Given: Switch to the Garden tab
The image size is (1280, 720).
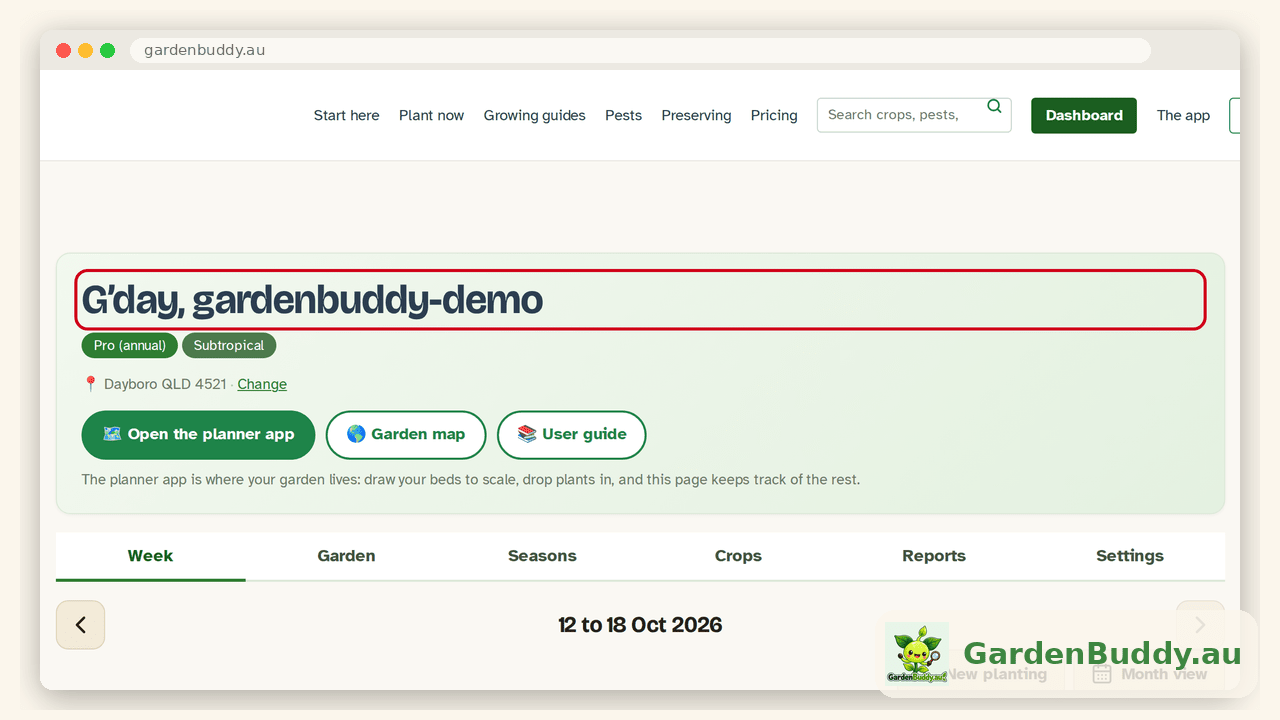Looking at the screenshot, I should pyautogui.click(x=346, y=556).
